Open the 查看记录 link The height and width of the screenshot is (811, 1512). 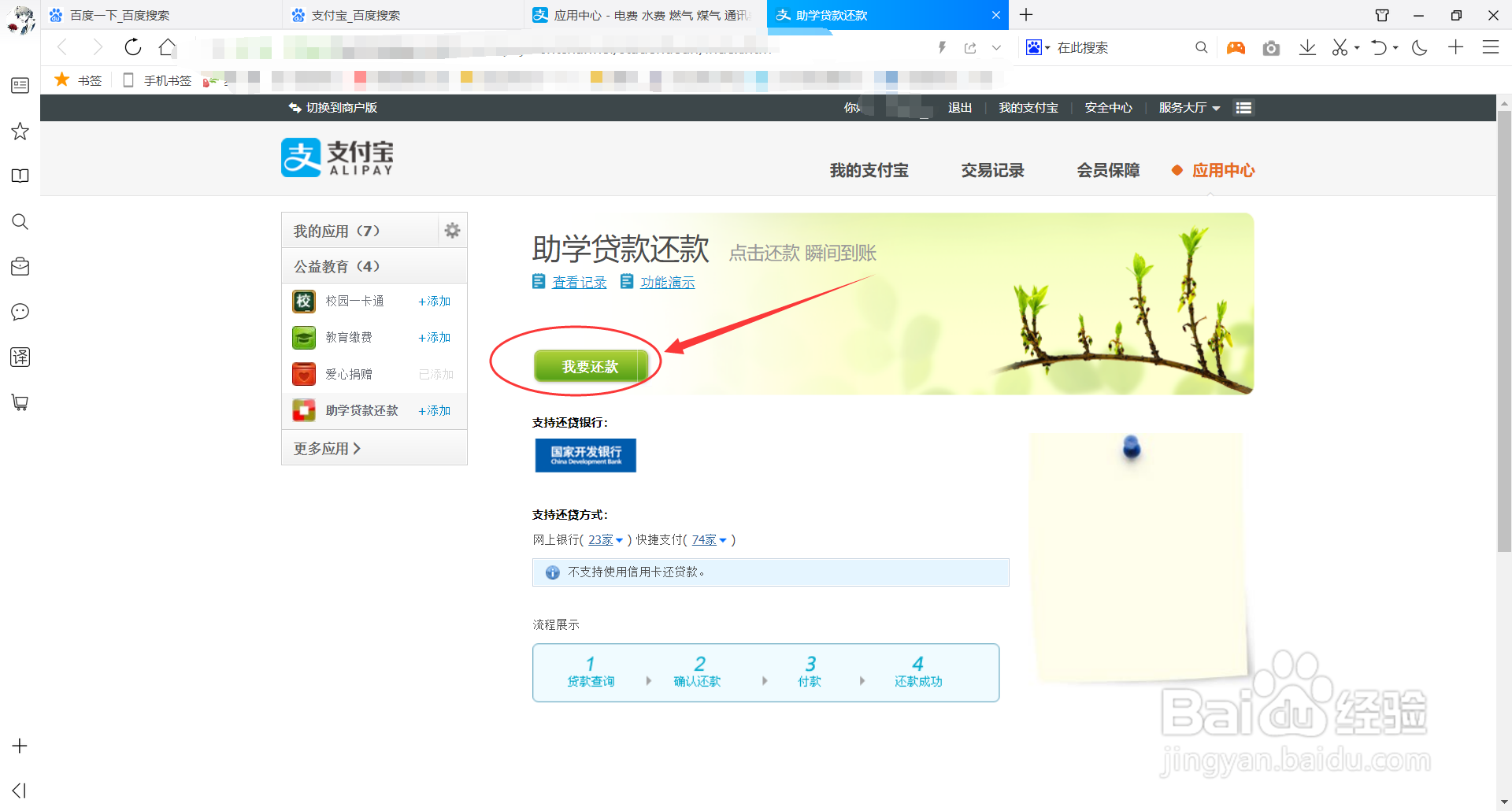point(579,282)
